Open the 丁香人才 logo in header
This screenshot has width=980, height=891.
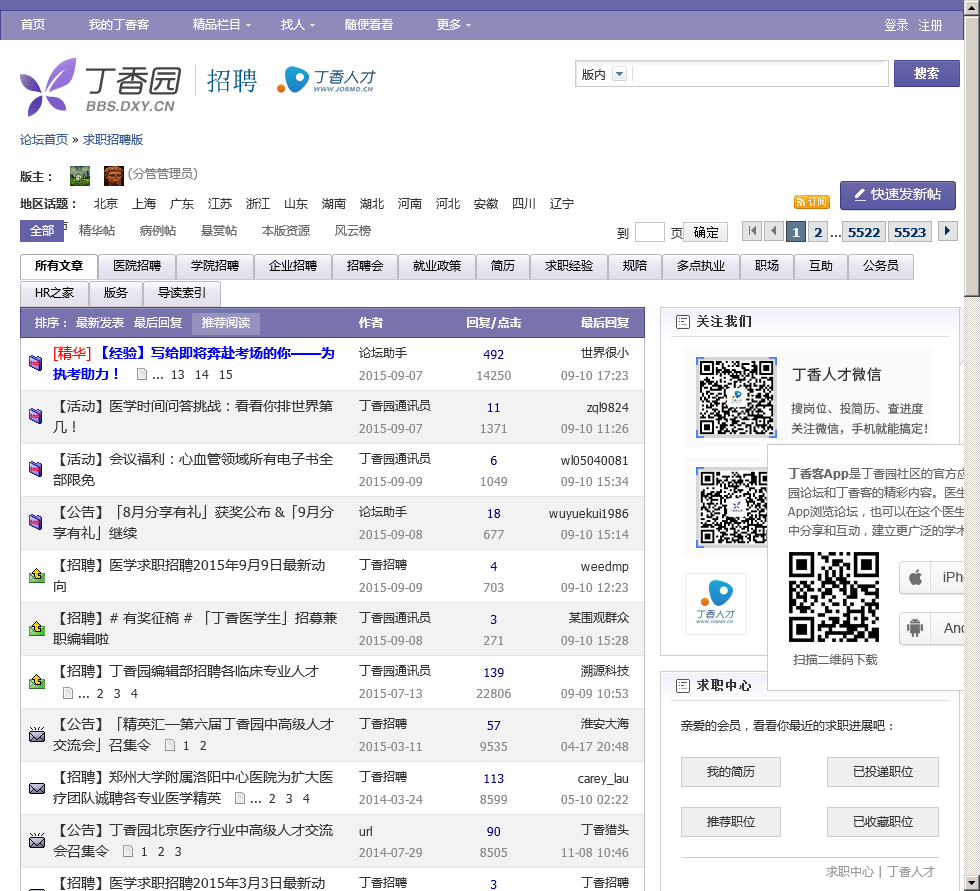coord(326,80)
